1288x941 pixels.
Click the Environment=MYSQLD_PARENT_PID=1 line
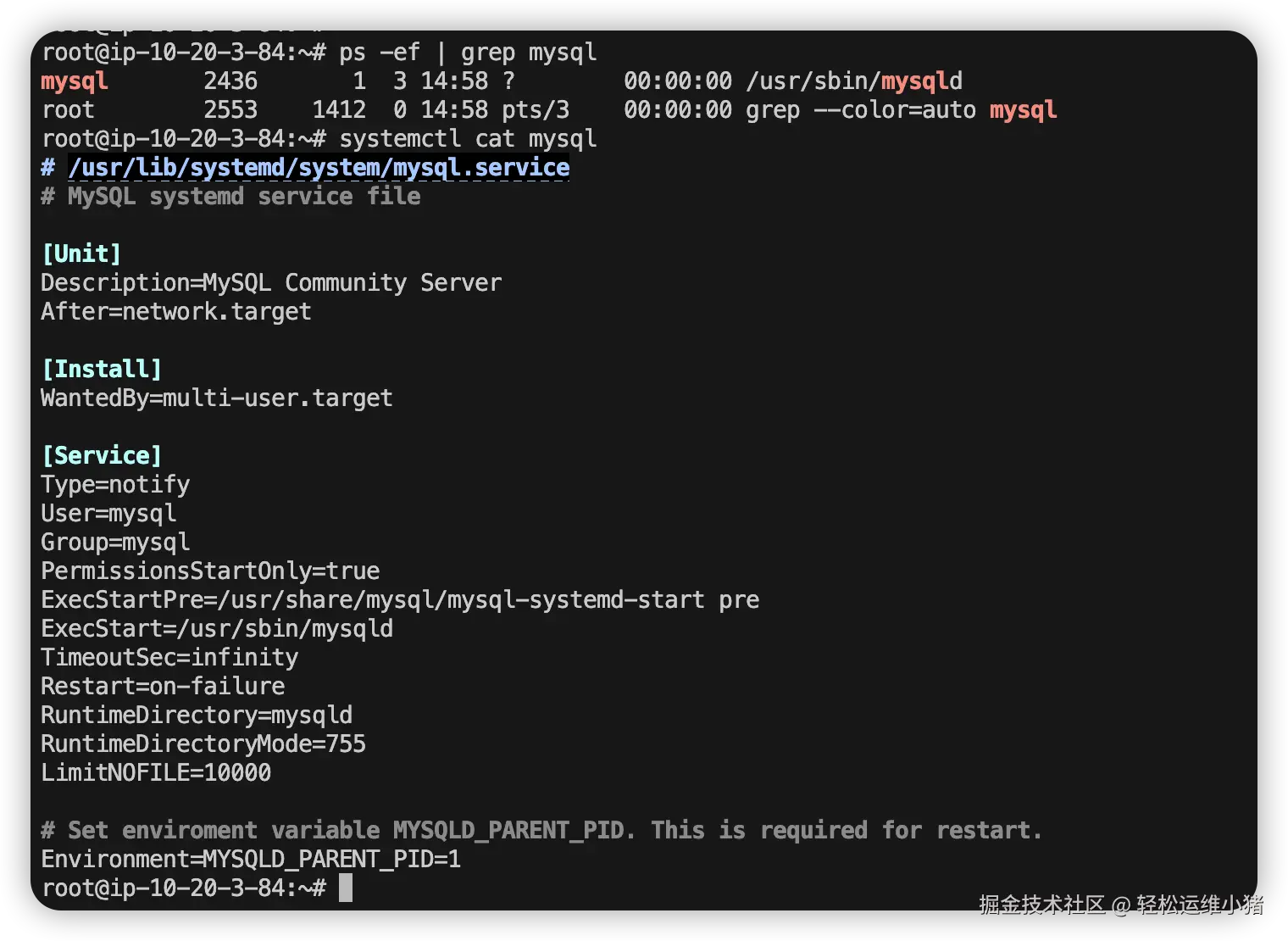coord(251,860)
